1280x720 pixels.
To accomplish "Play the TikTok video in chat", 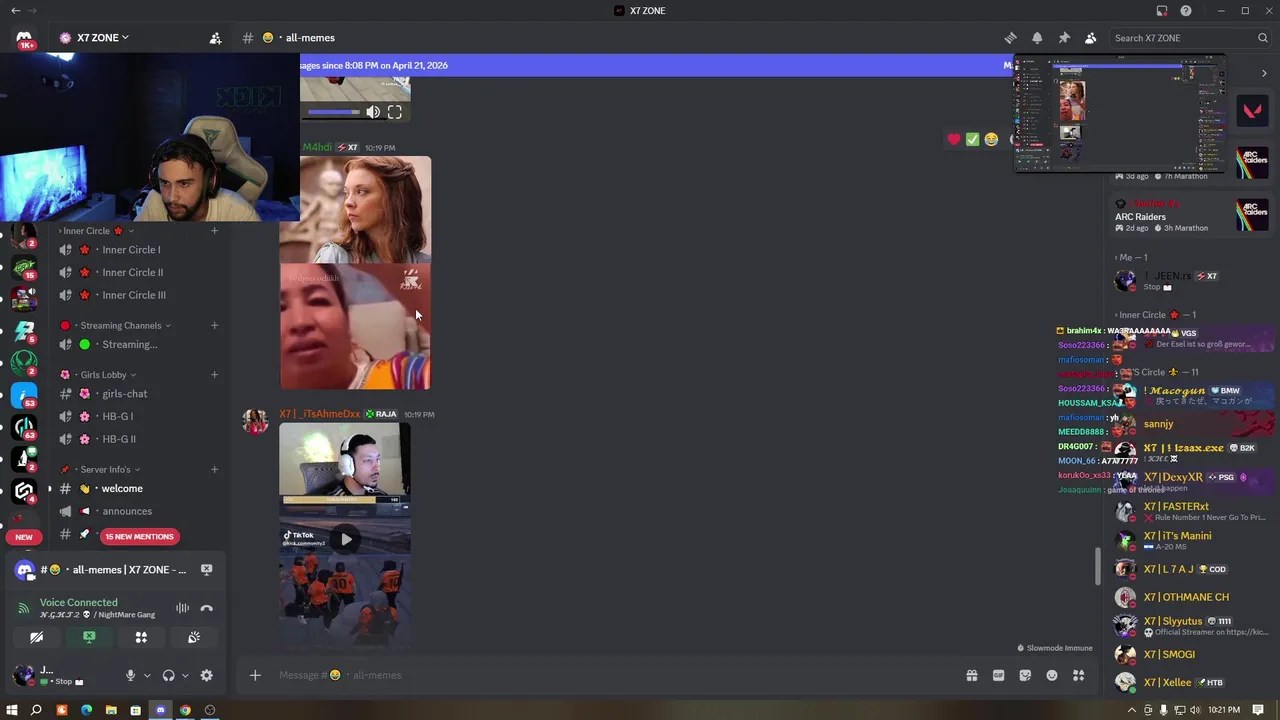I will coord(345,539).
